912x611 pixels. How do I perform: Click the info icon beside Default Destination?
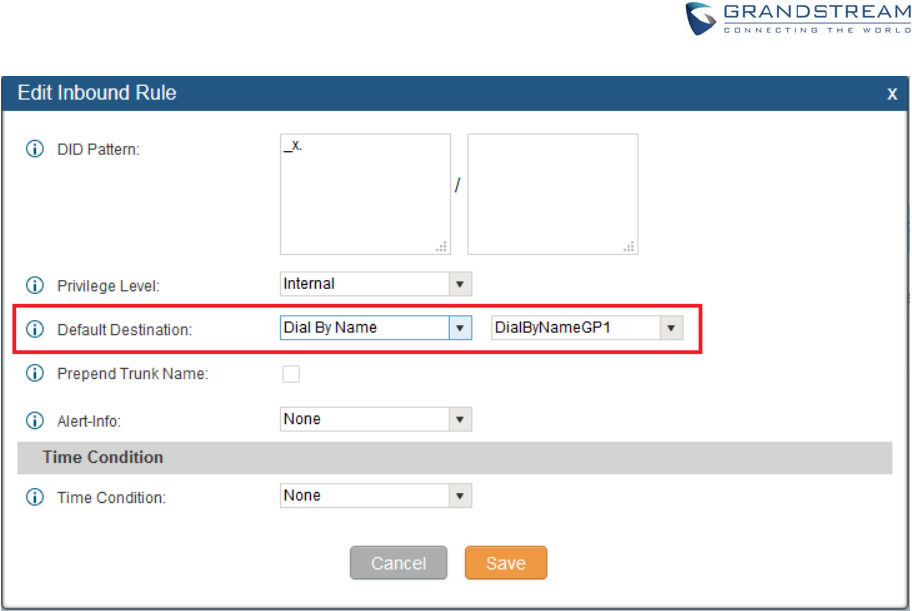[35, 329]
